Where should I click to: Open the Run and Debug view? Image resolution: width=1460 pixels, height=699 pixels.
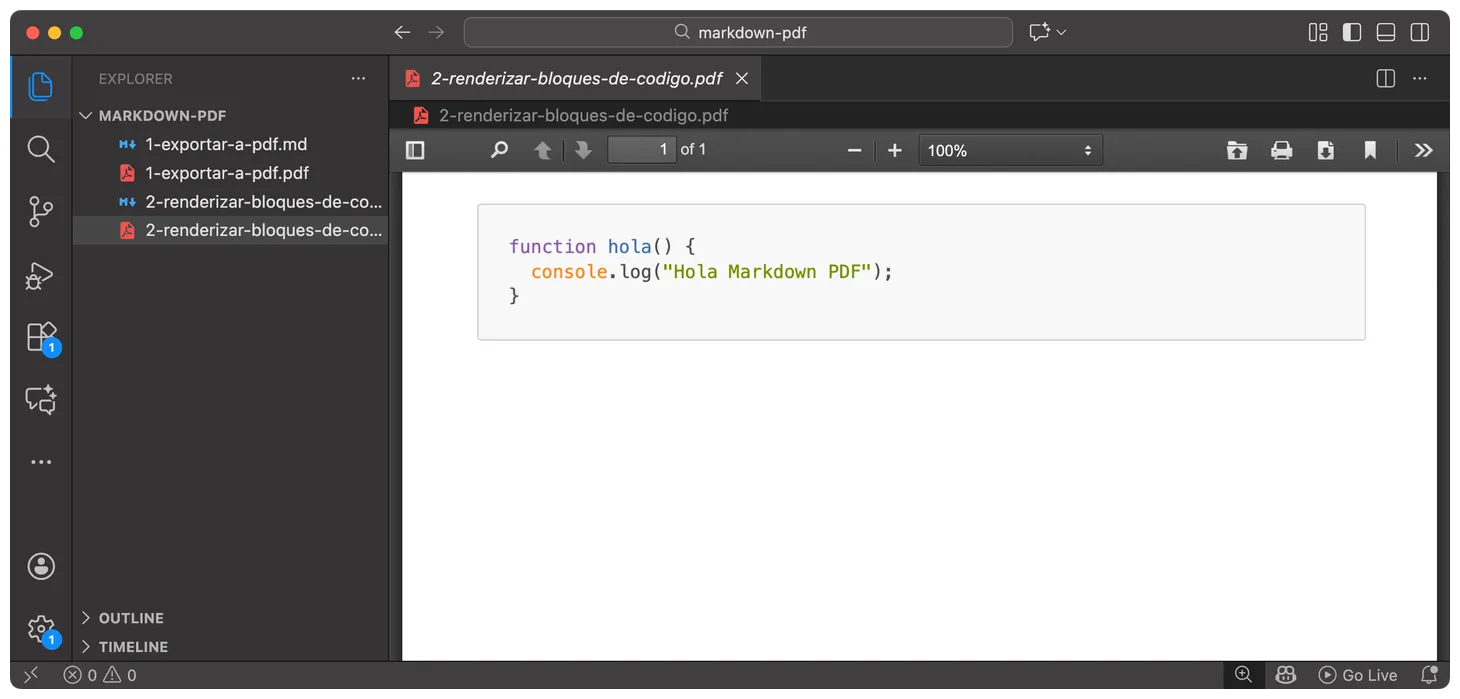[41, 275]
